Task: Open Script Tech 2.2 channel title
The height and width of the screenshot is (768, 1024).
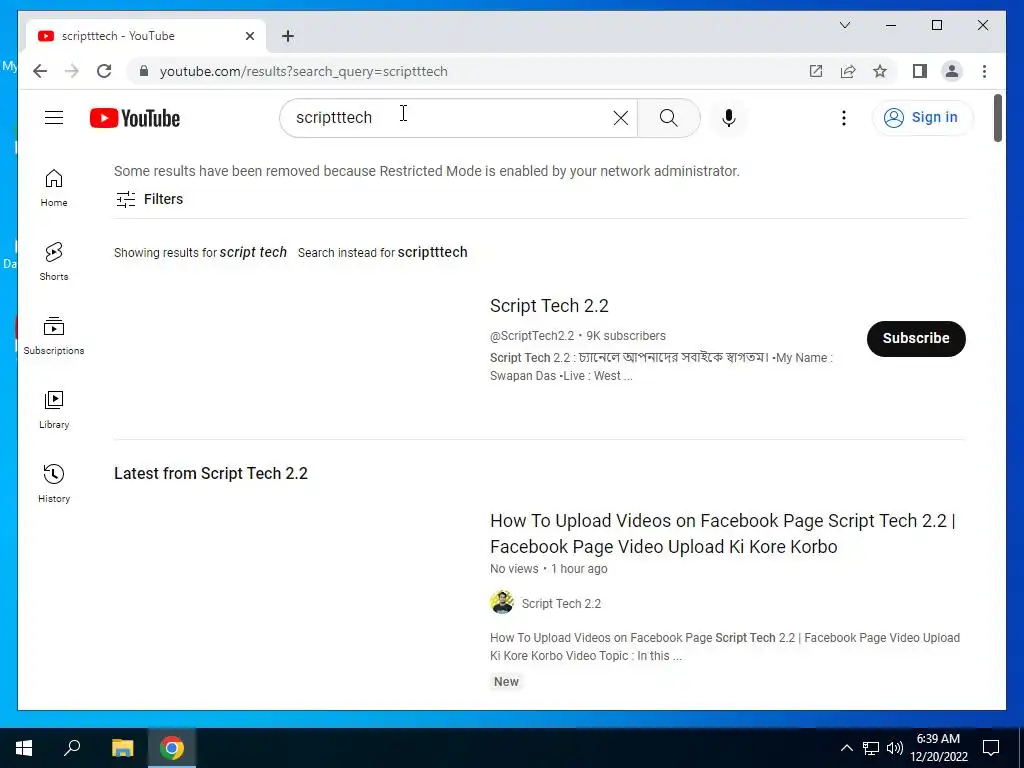Action: point(549,306)
